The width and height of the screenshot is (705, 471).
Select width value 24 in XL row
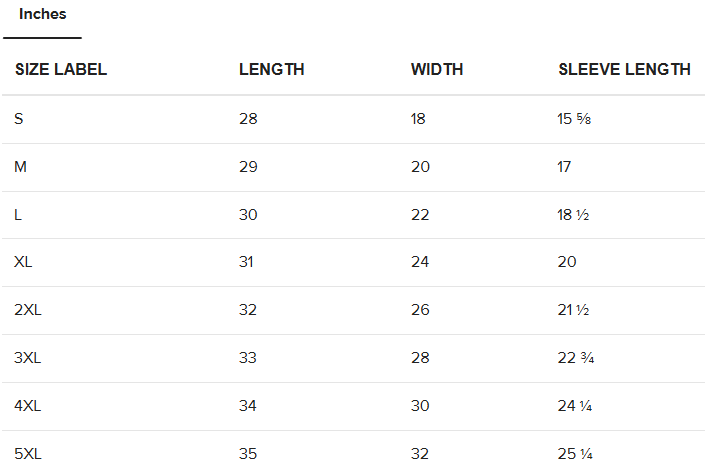pos(420,262)
